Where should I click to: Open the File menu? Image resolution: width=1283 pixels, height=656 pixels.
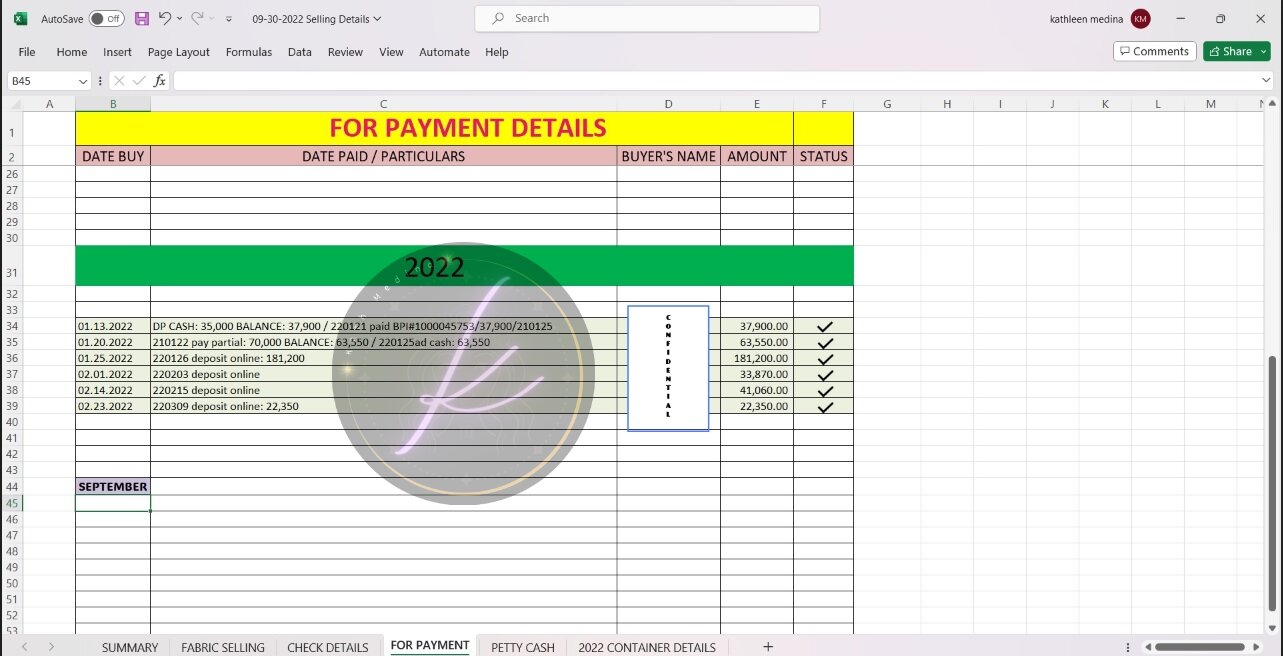[27, 52]
